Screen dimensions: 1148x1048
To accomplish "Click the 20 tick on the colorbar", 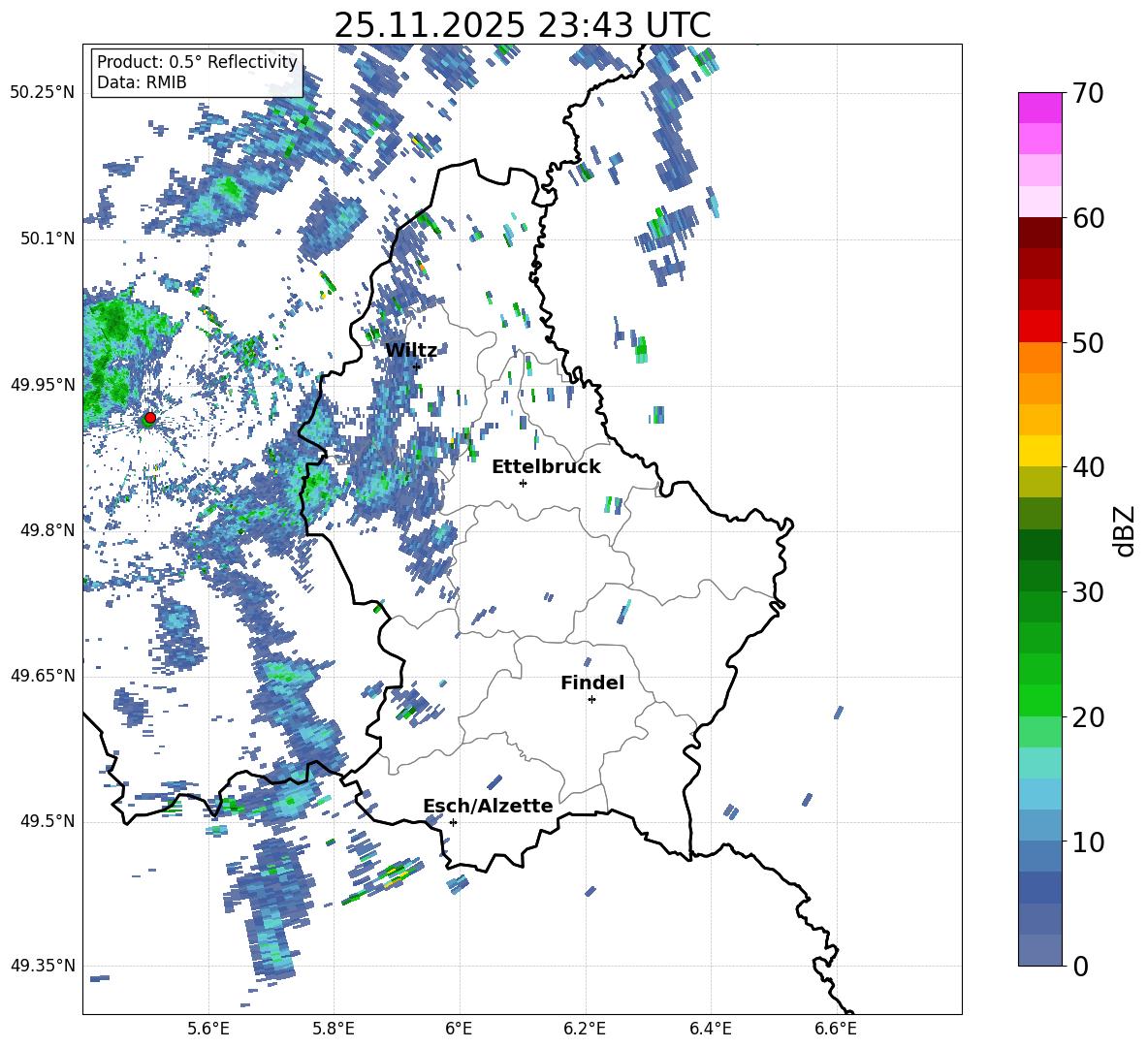I will tap(1088, 717).
